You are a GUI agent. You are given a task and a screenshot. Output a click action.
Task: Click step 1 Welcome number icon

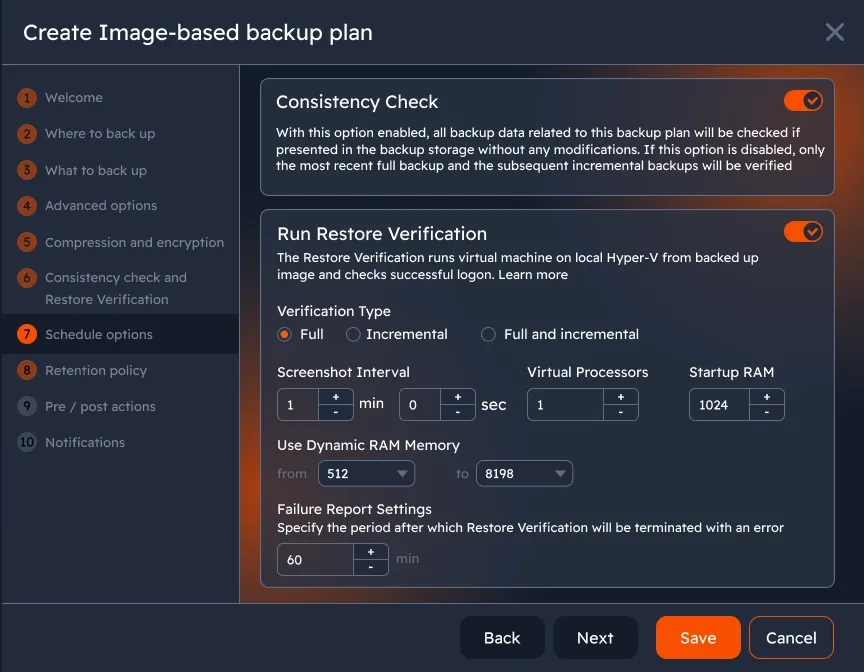[27, 98]
